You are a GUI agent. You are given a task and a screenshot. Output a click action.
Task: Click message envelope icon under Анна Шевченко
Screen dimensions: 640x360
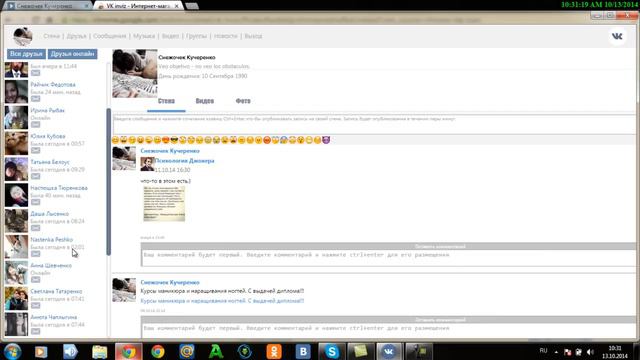(x=36, y=280)
